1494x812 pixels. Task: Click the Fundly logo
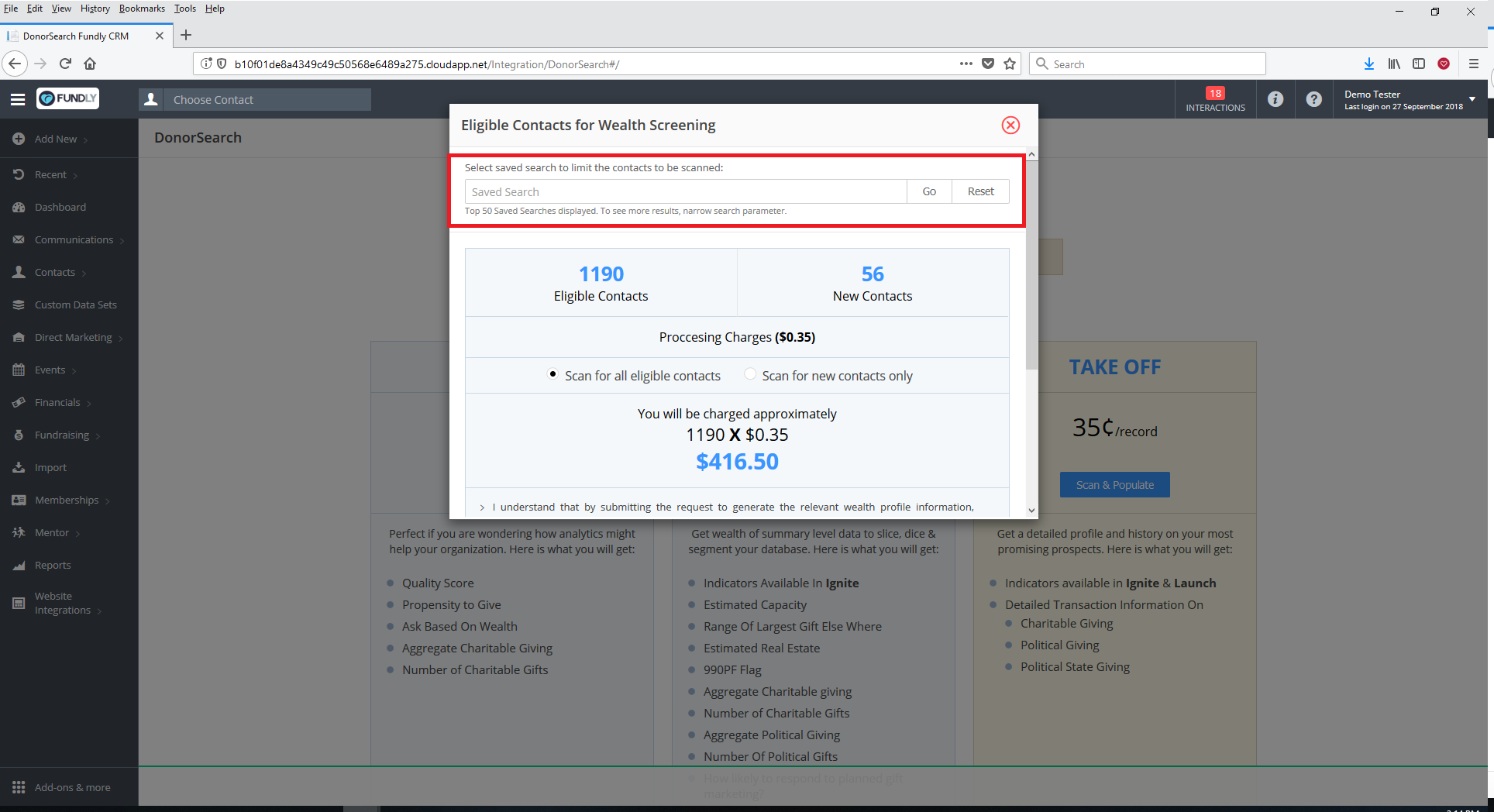pos(68,98)
